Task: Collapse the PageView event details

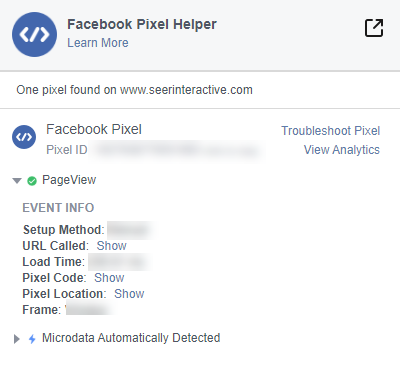Action: click(x=17, y=181)
